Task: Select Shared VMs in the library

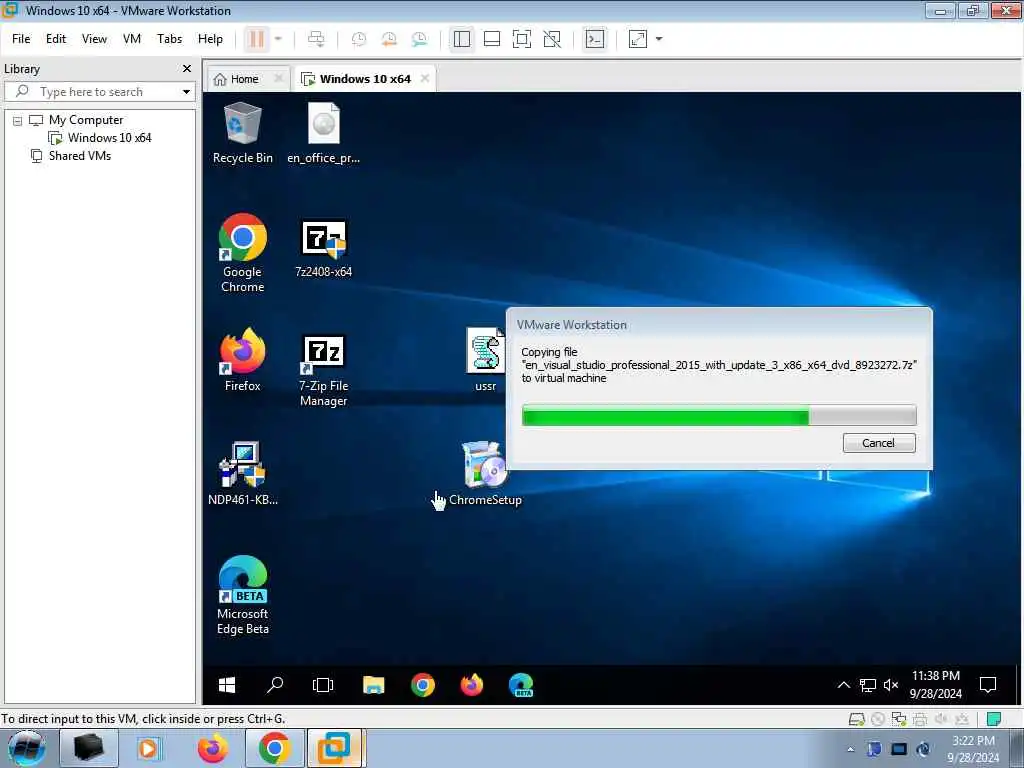Action: [x=80, y=156]
